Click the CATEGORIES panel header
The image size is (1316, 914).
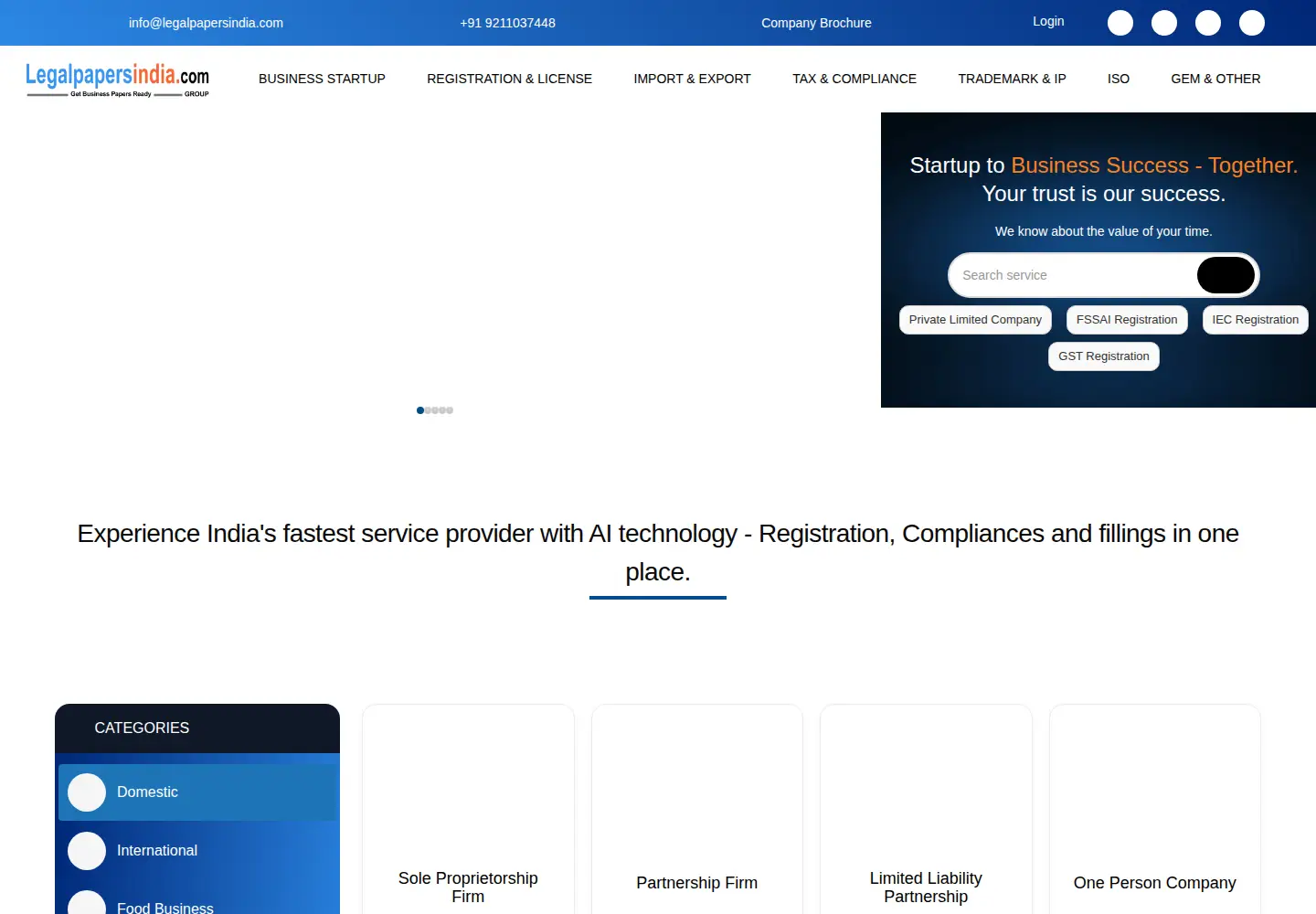coord(197,728)
